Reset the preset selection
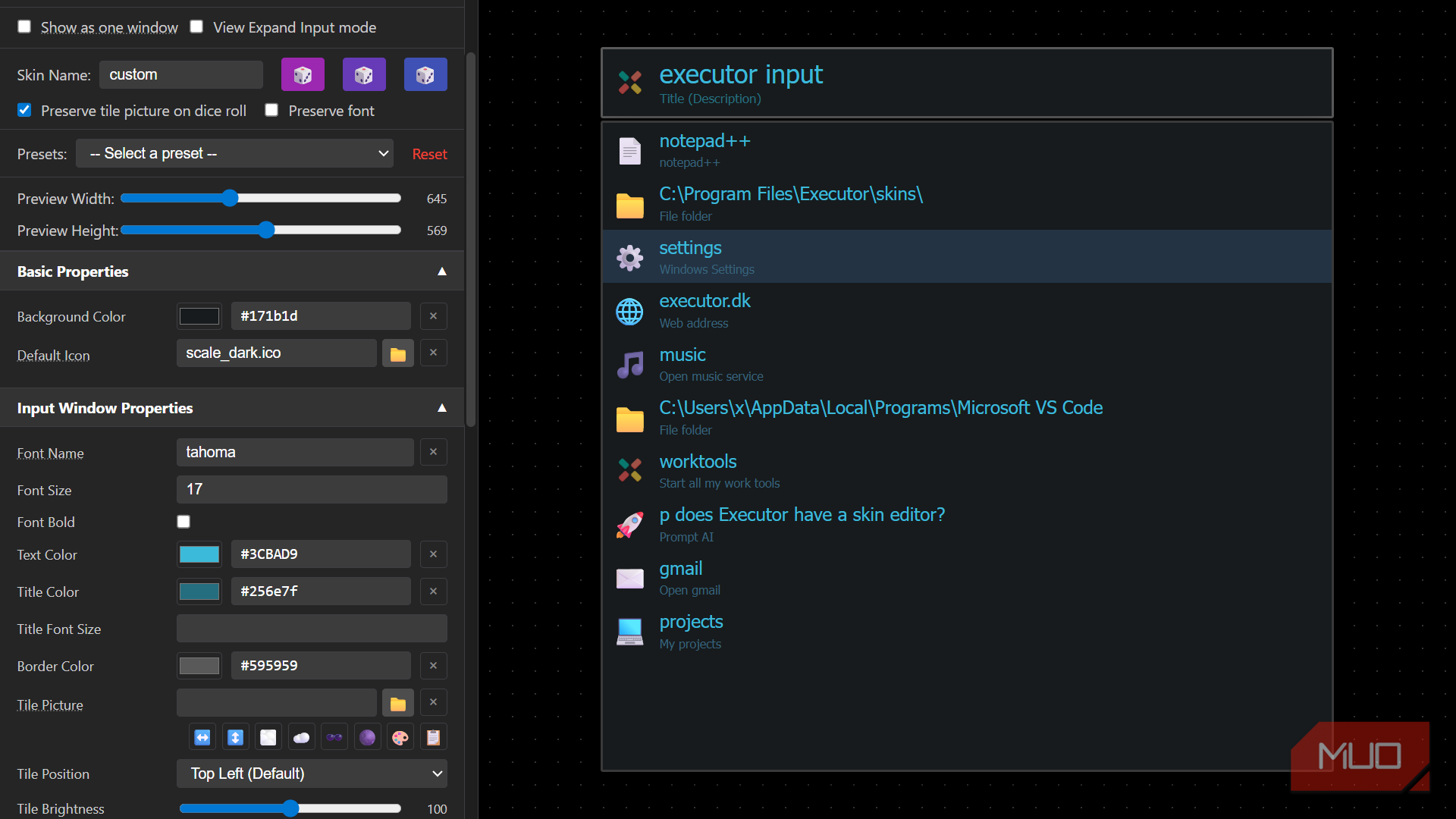 [x=429, y=154]
